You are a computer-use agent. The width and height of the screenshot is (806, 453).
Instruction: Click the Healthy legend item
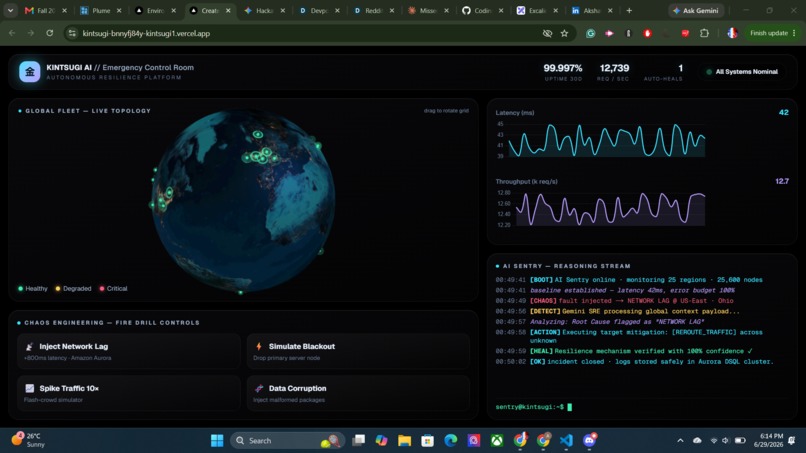pos(33,288)
